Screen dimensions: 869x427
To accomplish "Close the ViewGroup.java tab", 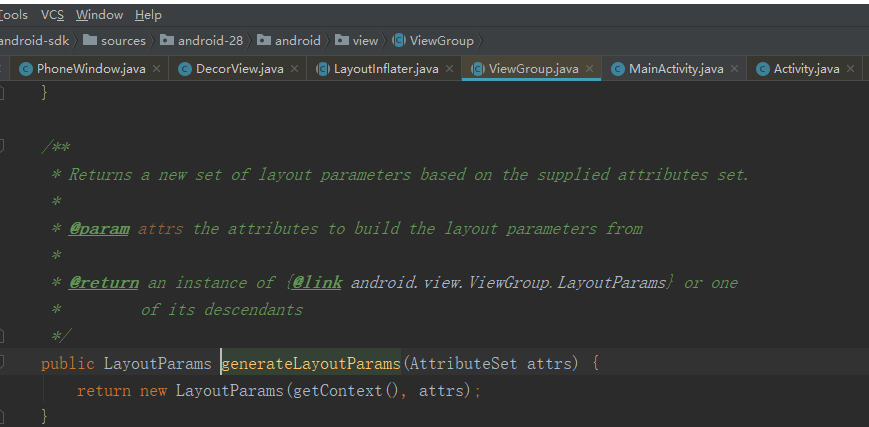I will point(589,69).
